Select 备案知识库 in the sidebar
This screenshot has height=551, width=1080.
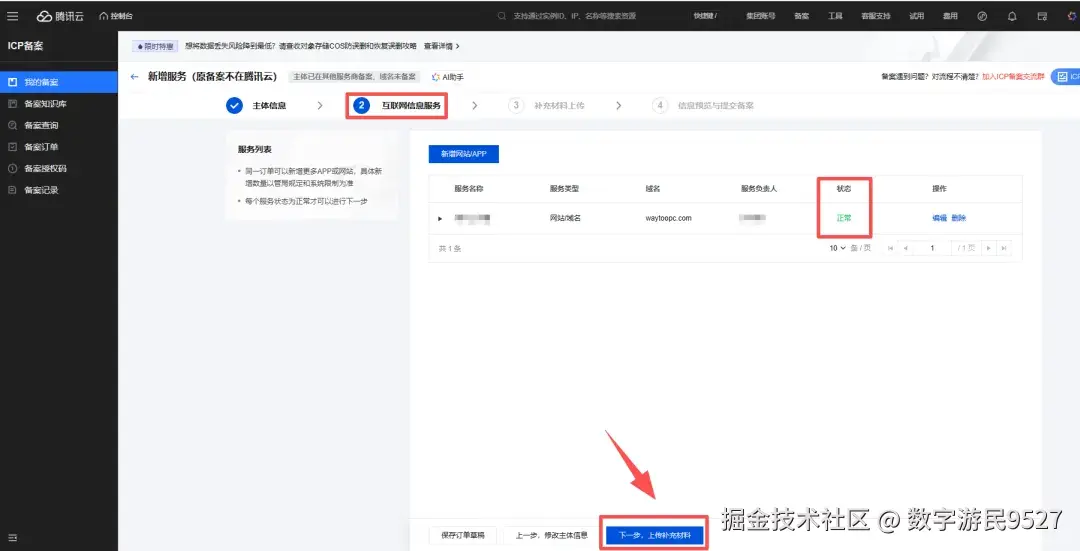click(x=59, y=103)
